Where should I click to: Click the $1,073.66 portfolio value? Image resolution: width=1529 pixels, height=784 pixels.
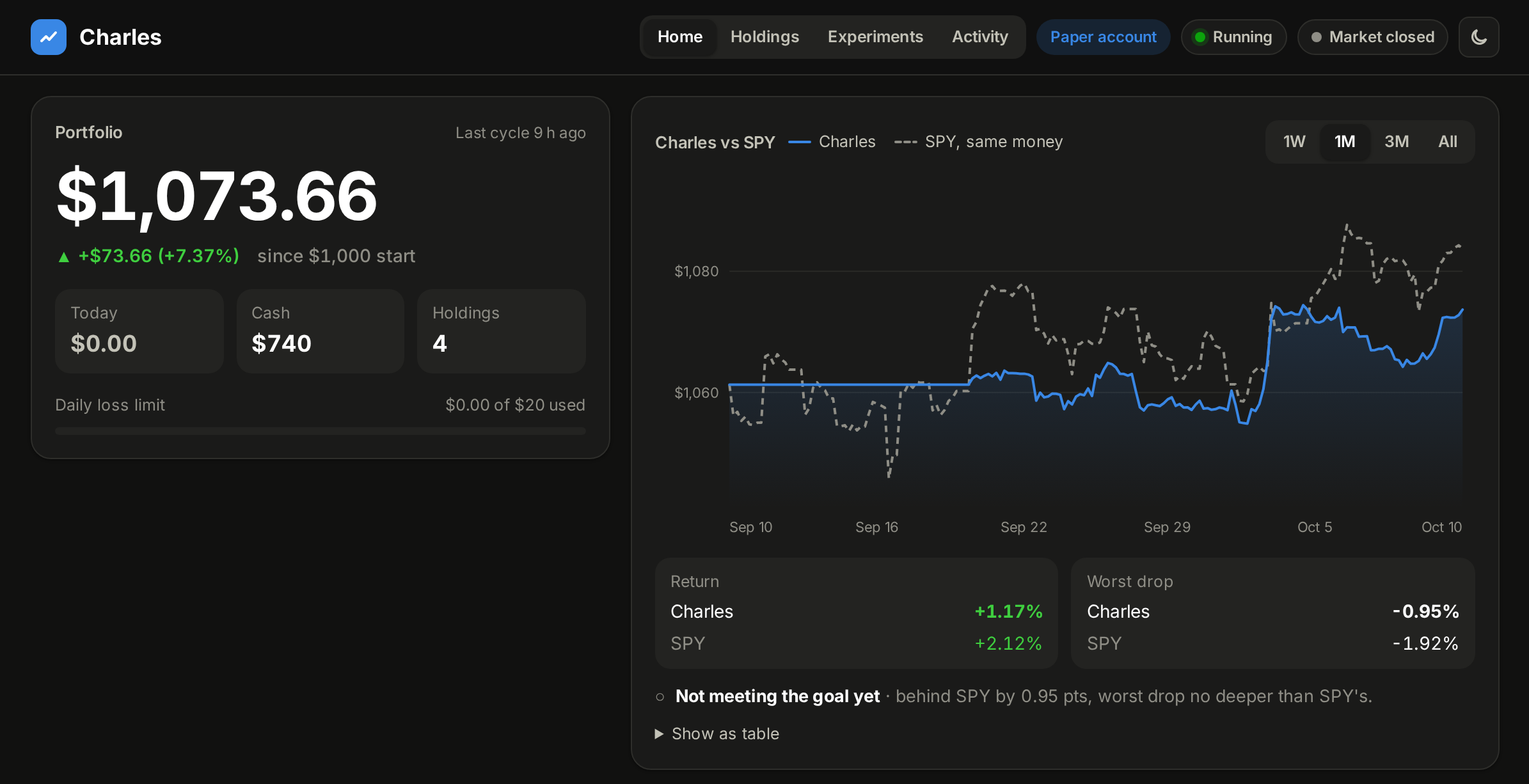(x=217, y=196)
